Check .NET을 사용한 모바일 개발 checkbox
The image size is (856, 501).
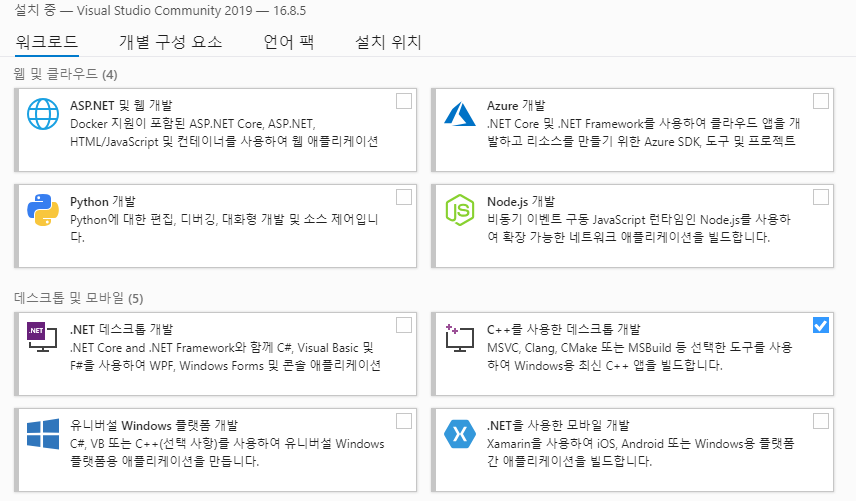pos(821,421)
